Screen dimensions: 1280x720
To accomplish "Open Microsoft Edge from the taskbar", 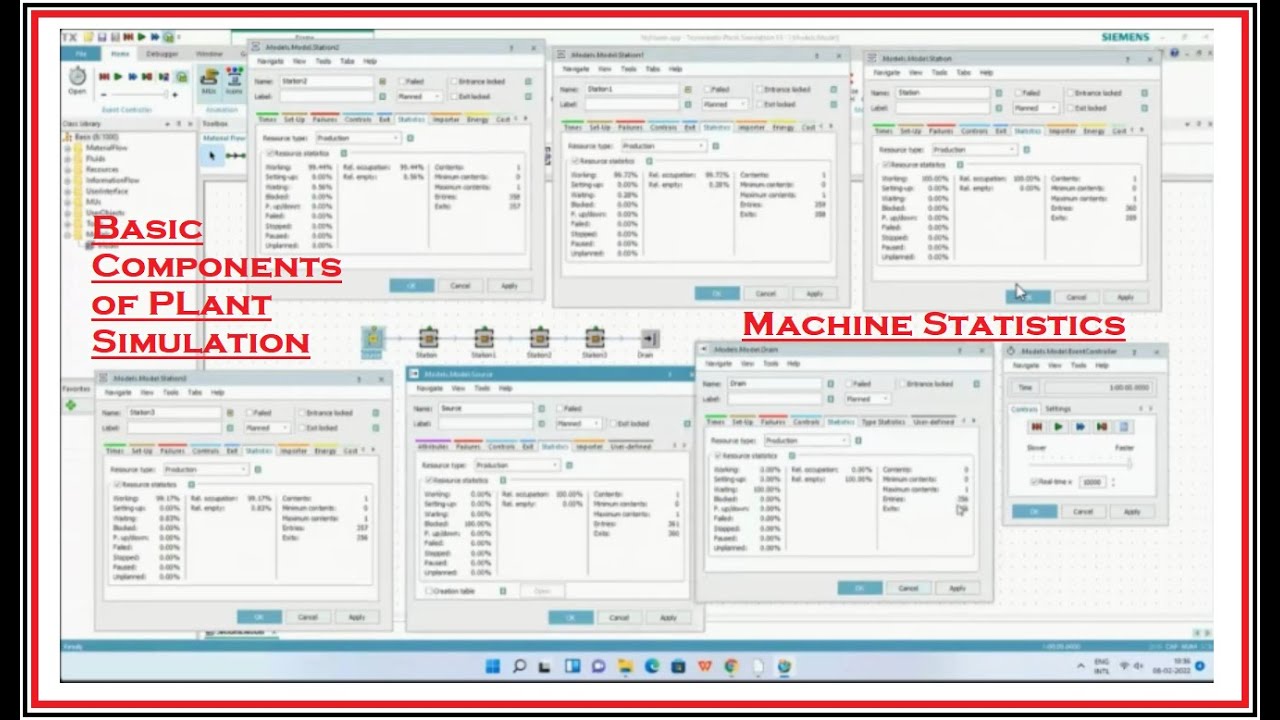I will 652,665.
